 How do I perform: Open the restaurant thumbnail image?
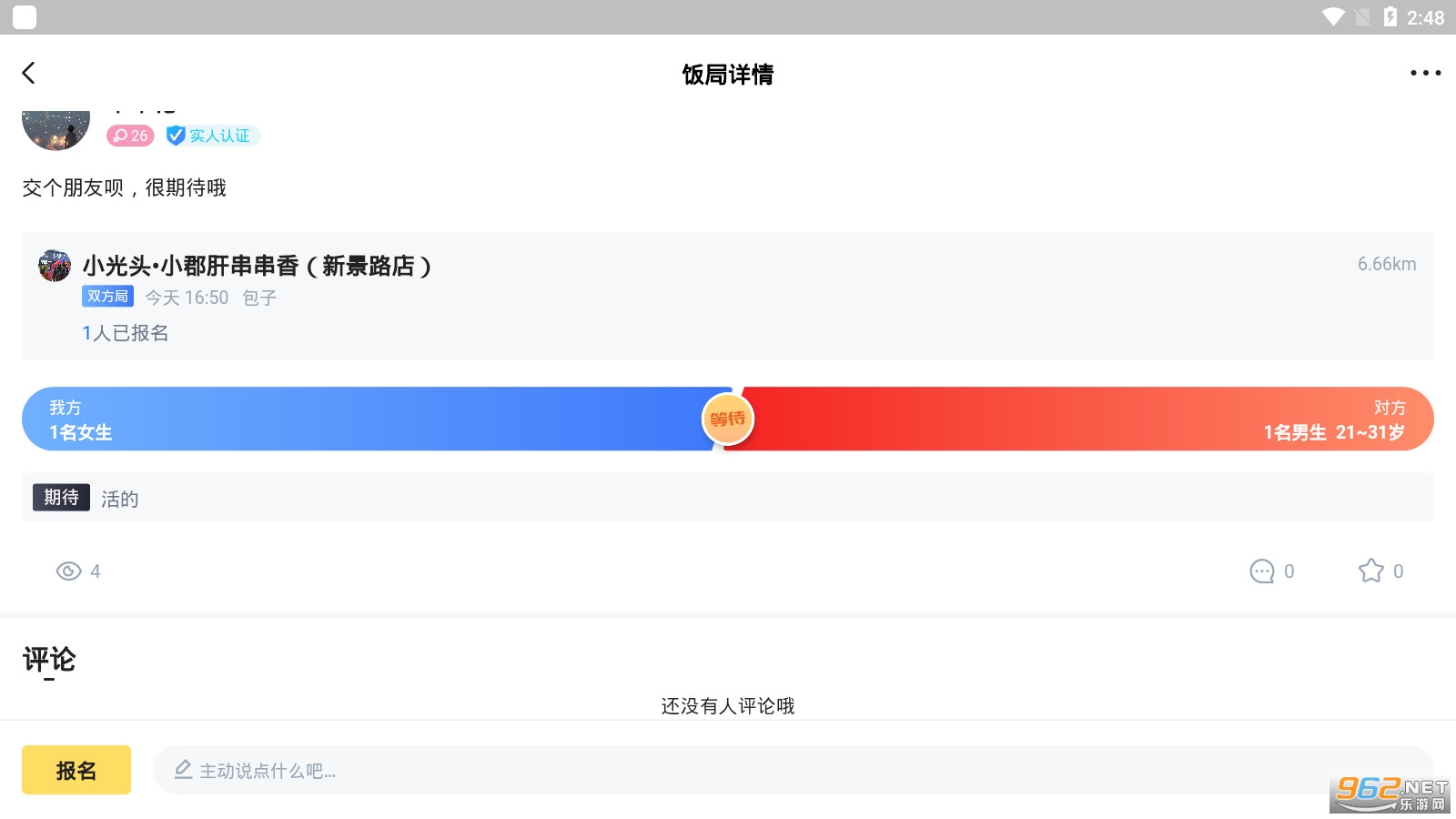click(x=55, y=266)
